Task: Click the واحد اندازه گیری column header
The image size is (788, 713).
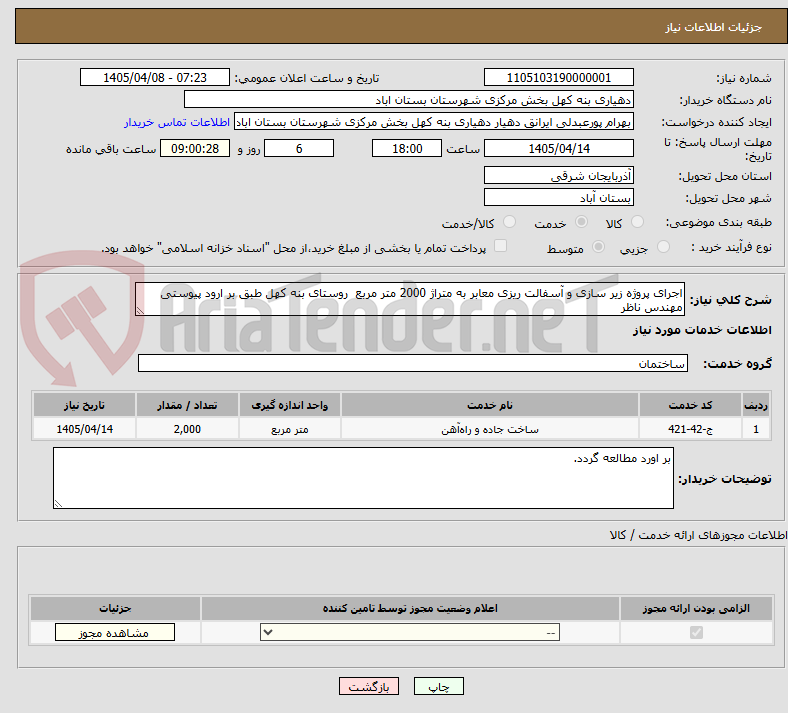Action: click(289, 405)
